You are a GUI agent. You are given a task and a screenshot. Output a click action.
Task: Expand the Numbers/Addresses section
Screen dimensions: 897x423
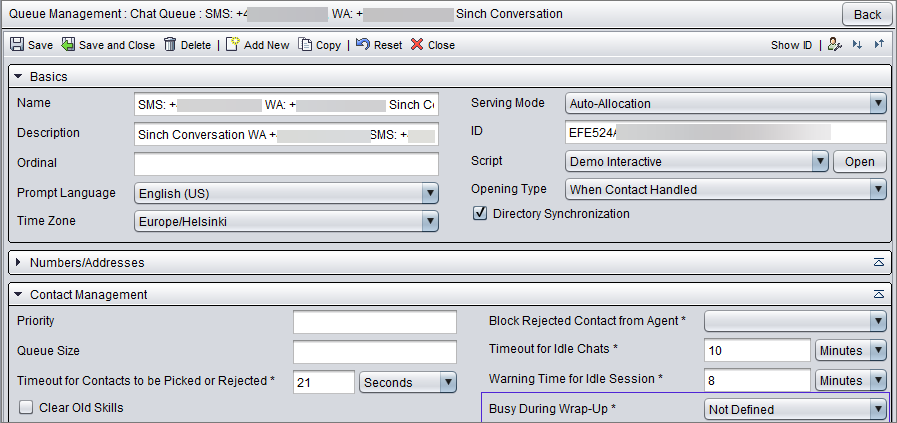(x=18, y=263)
